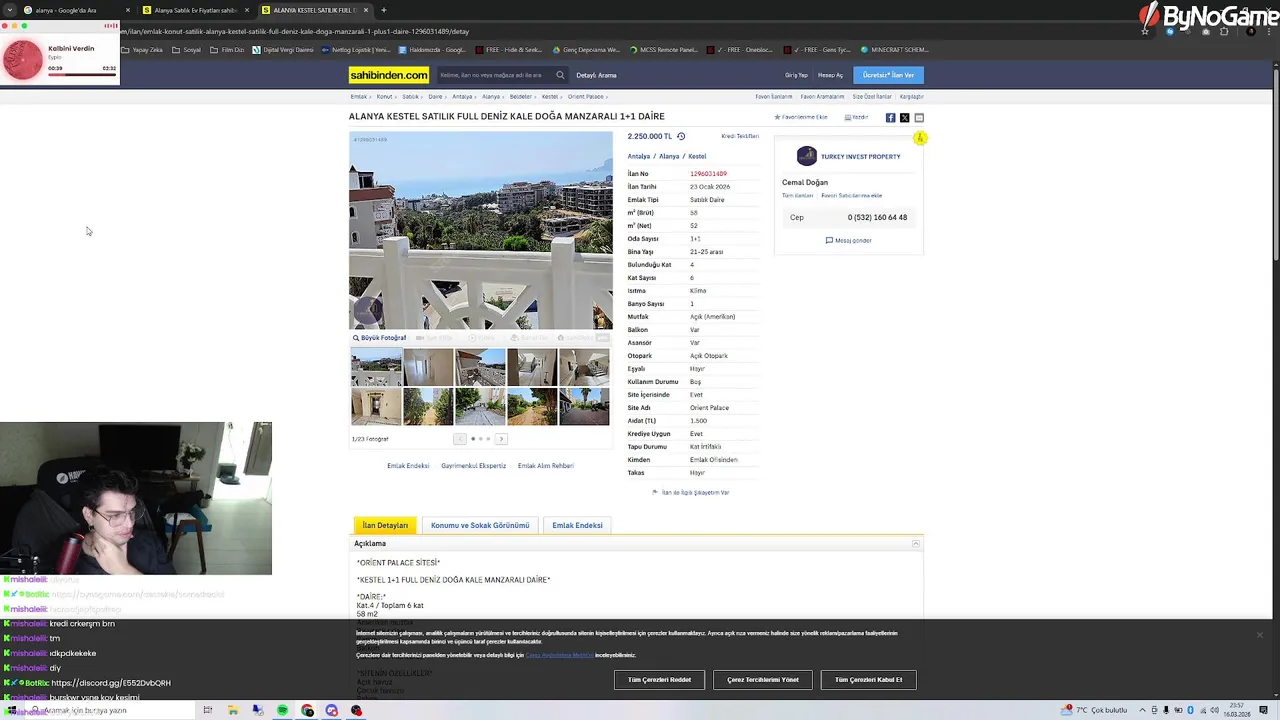The image size is (1280, 720).
Task: Share listing by email icon
Action: [919, 118]
